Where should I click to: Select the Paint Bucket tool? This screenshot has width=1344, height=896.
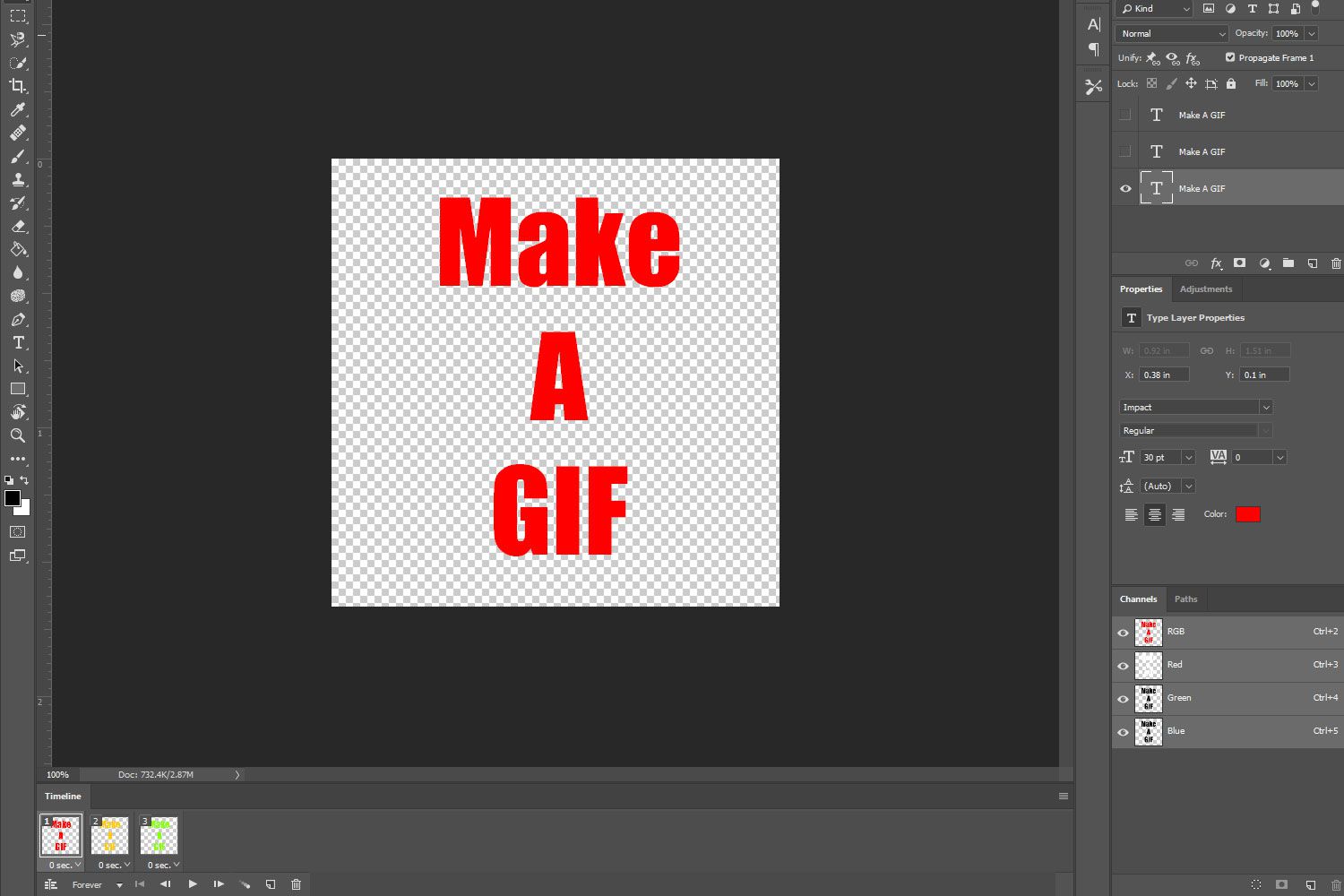pyautogui.click(x=18, y=249)
